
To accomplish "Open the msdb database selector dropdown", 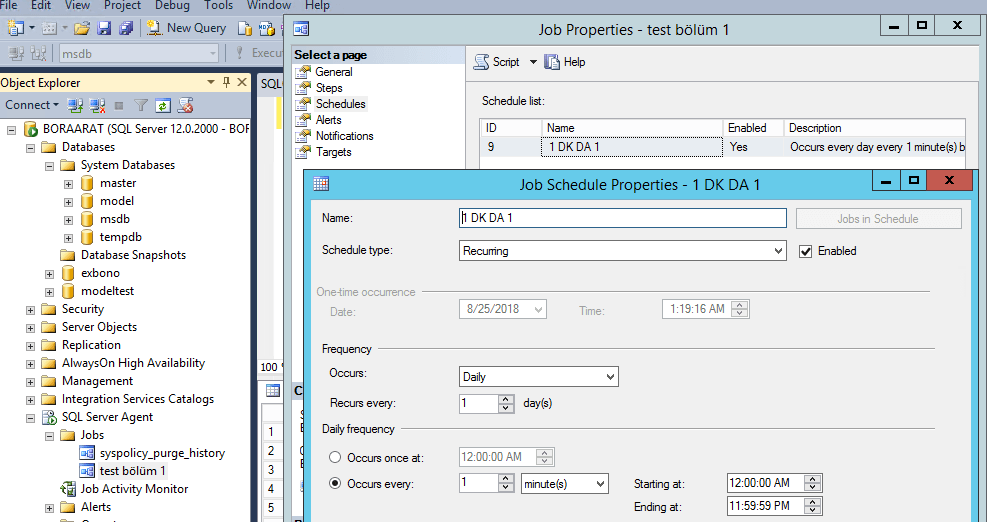I will [x=213, y=54].
